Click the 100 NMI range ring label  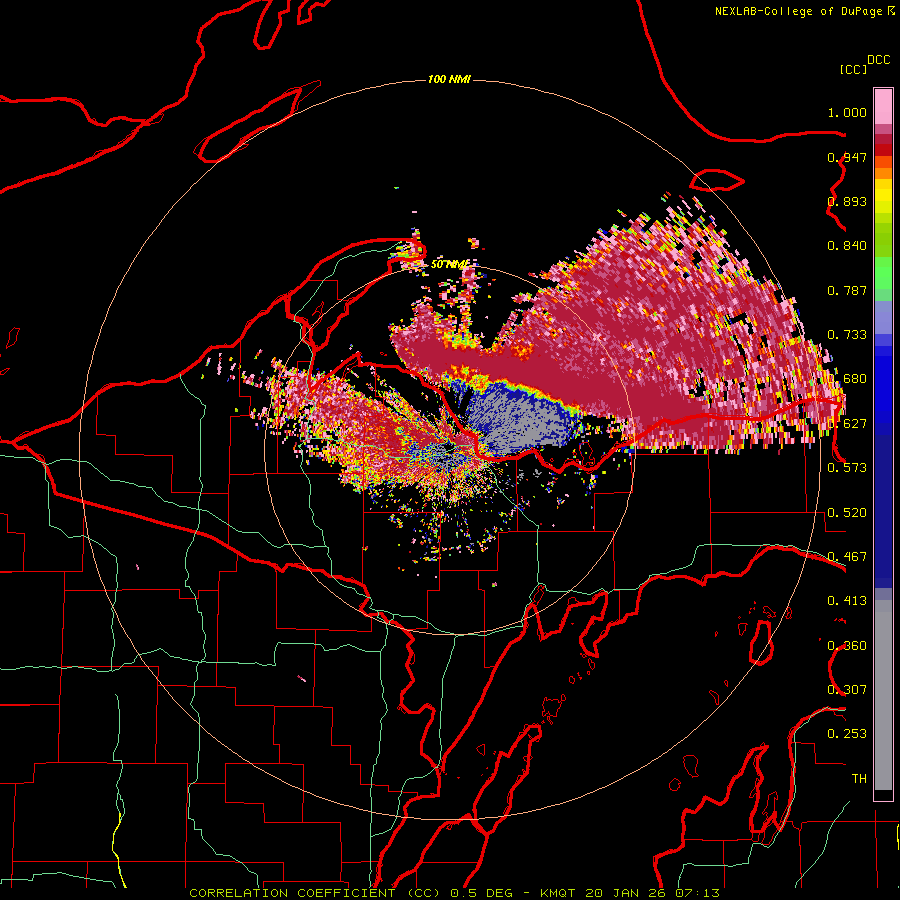tap(449, 79)
